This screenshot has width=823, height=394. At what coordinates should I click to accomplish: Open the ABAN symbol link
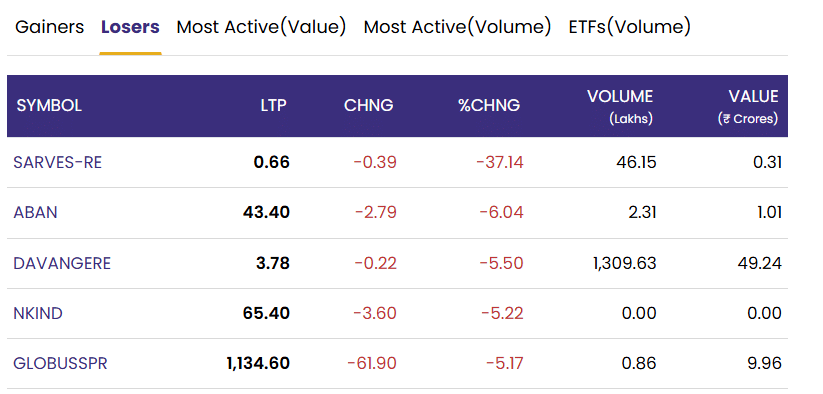35,212
